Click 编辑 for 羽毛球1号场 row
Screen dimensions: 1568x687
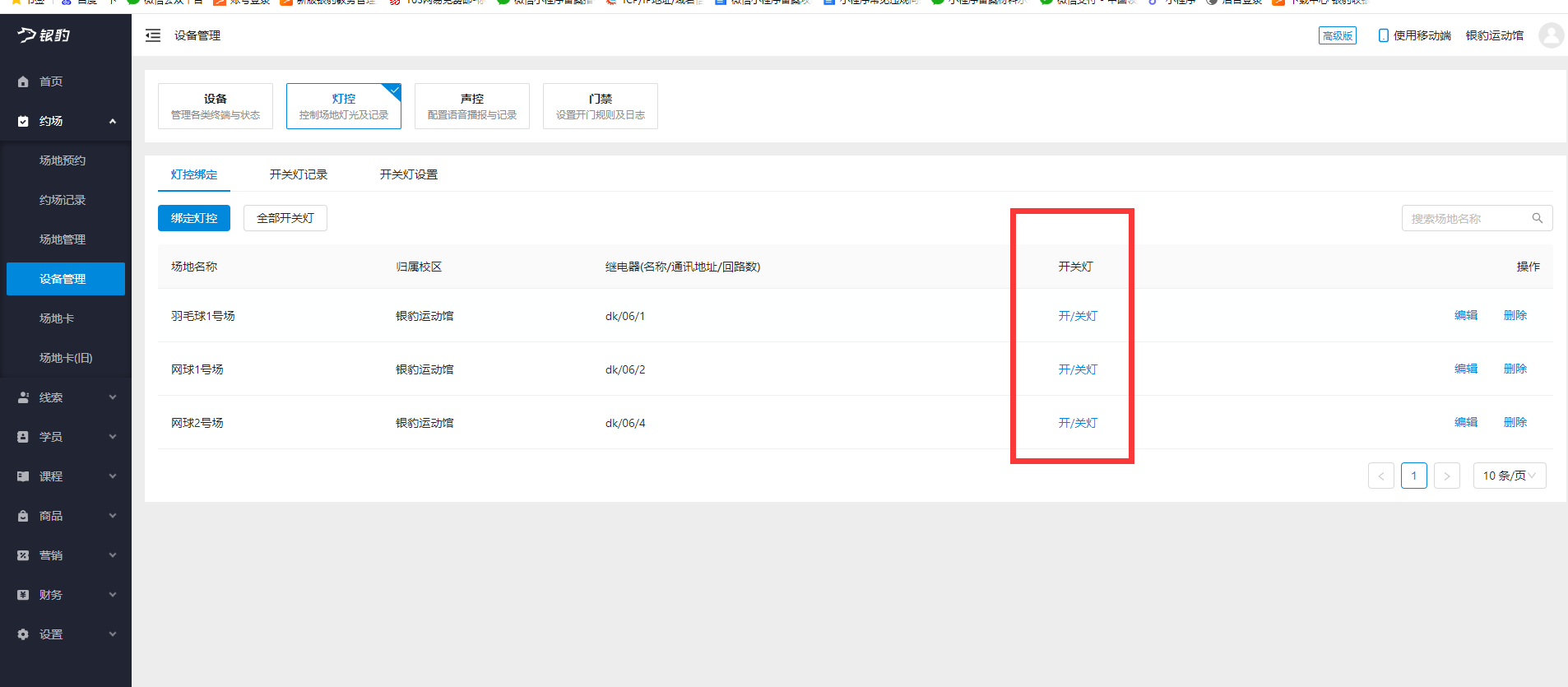click(x=1465, y=315)
